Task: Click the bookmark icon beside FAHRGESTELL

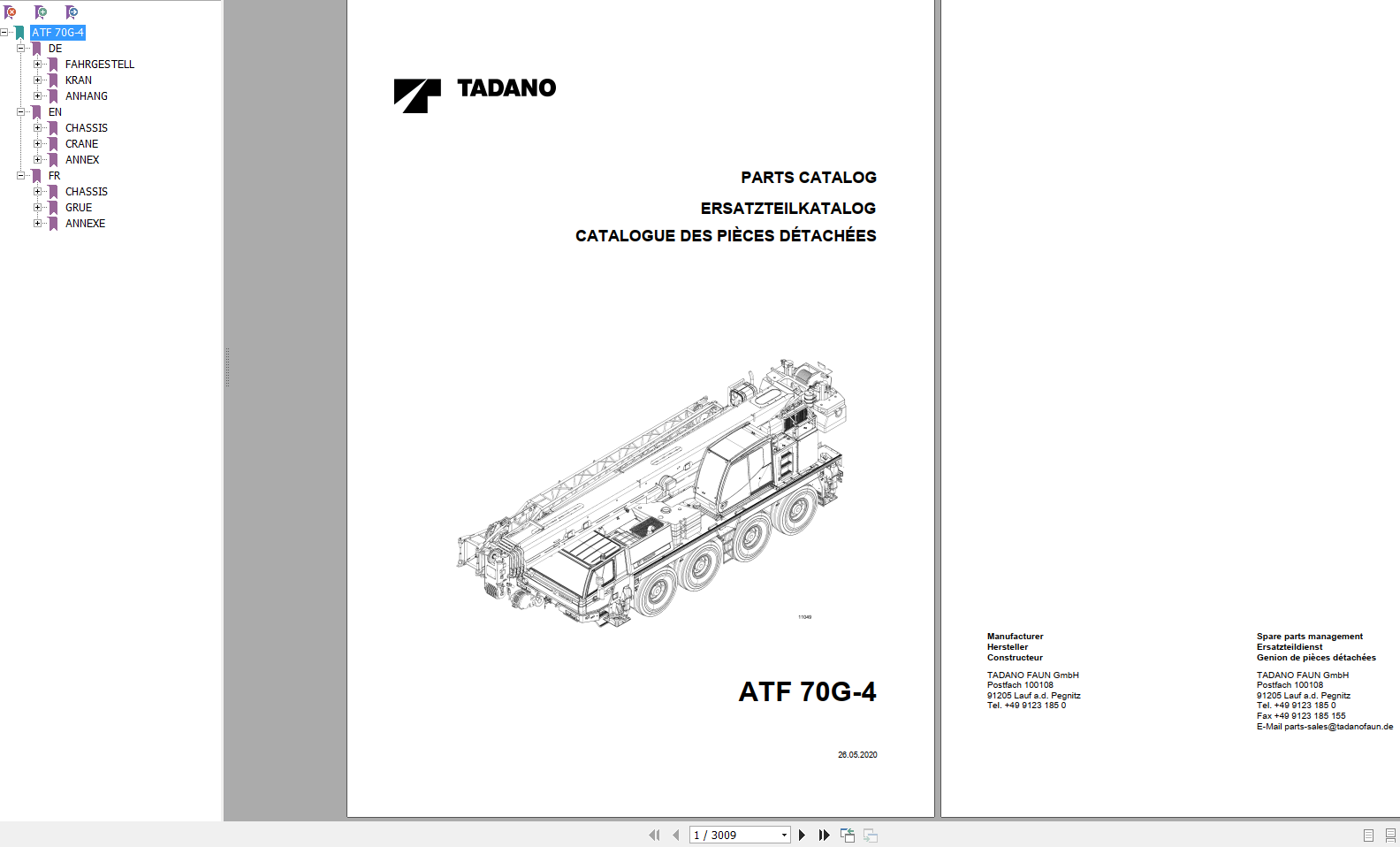Action: pos(54,65)
